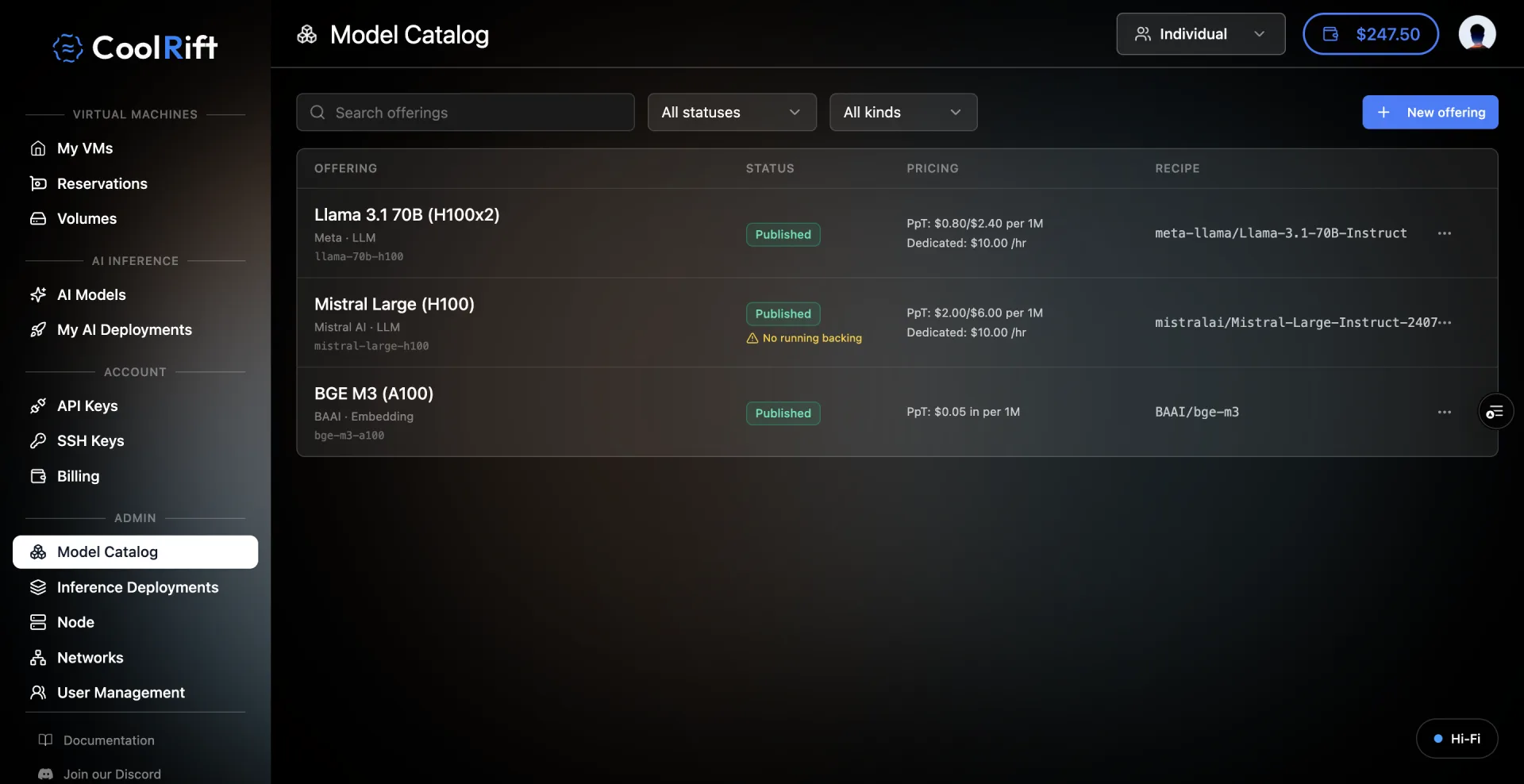Click the API Keys icon

tap(38, 405)
